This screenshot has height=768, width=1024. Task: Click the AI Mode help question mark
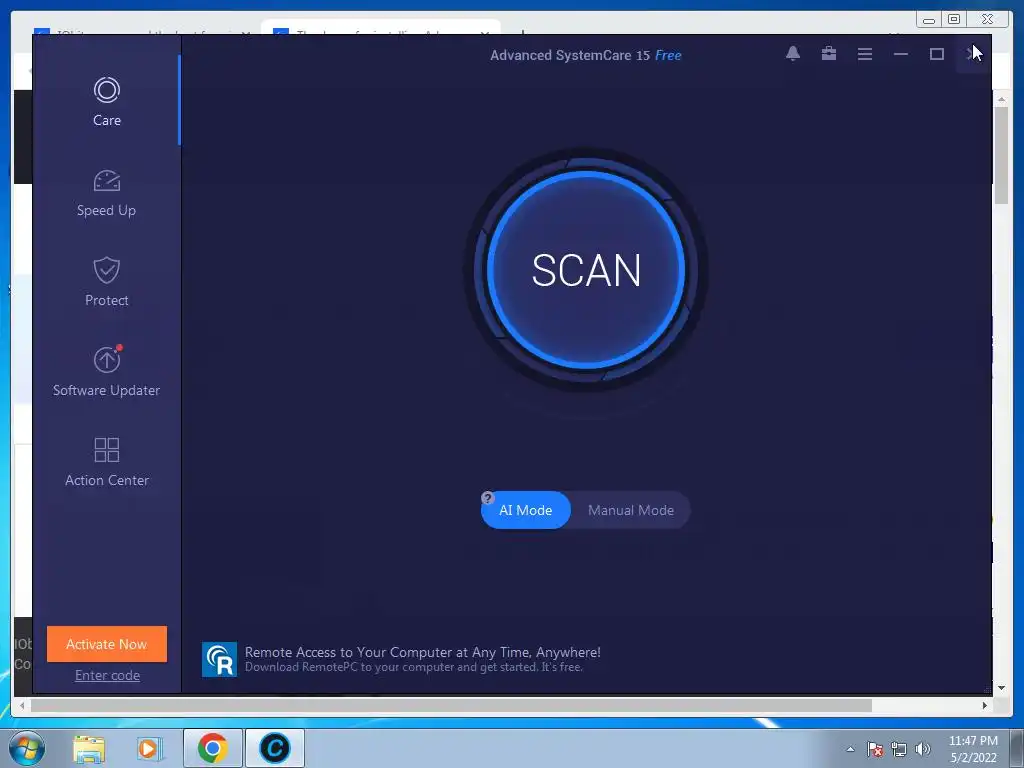tap(487, 498)
